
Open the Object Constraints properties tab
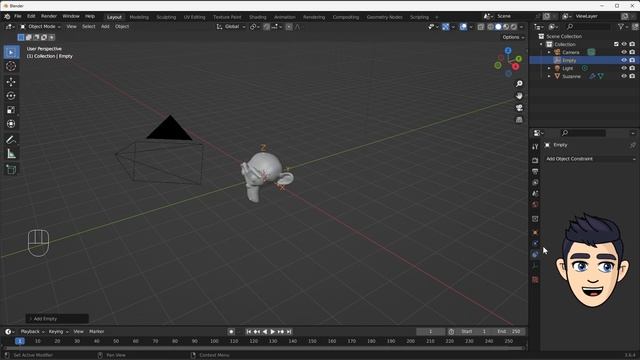(x=535, y=254)
